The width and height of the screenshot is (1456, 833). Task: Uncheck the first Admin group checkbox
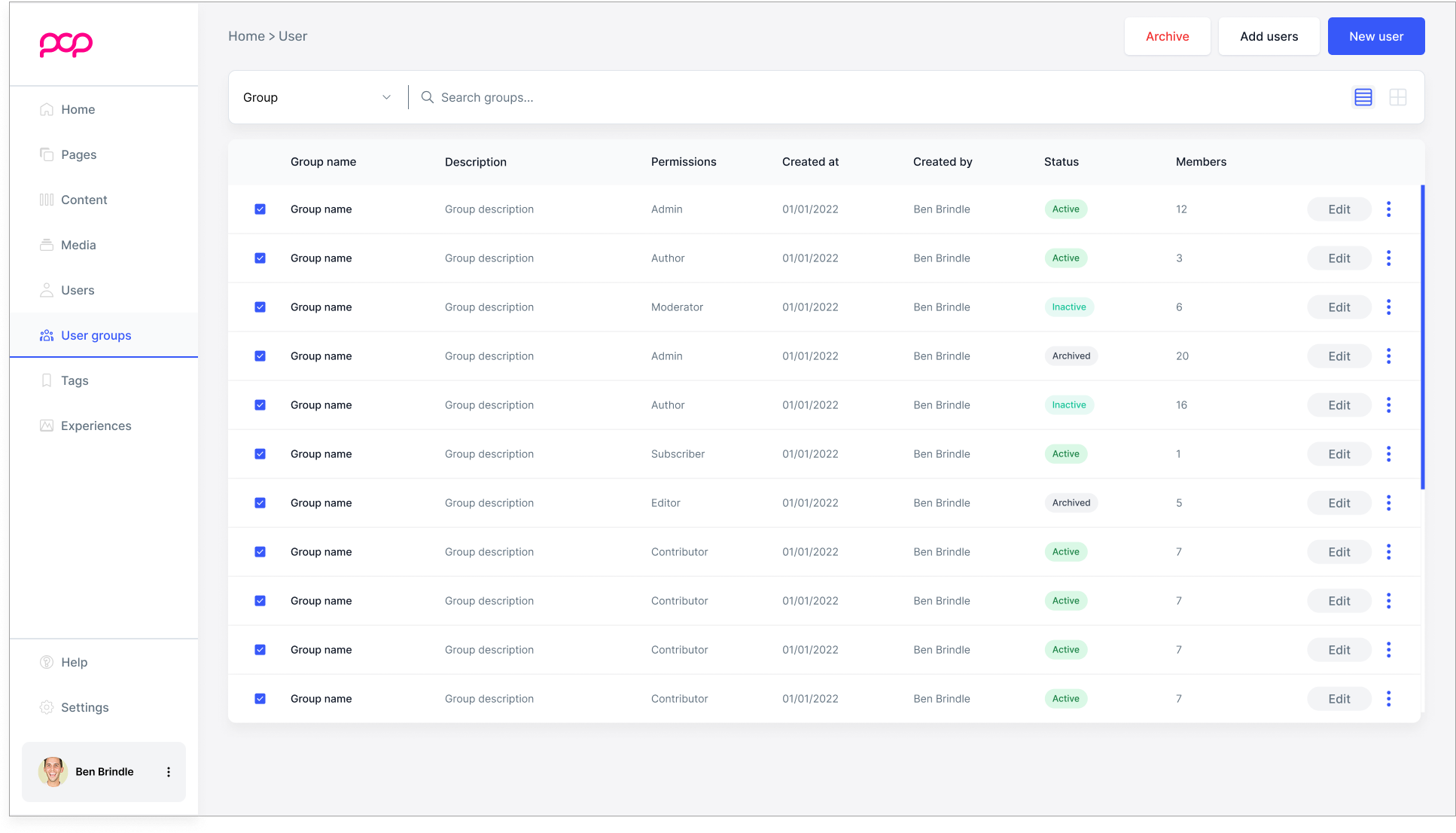260,209
